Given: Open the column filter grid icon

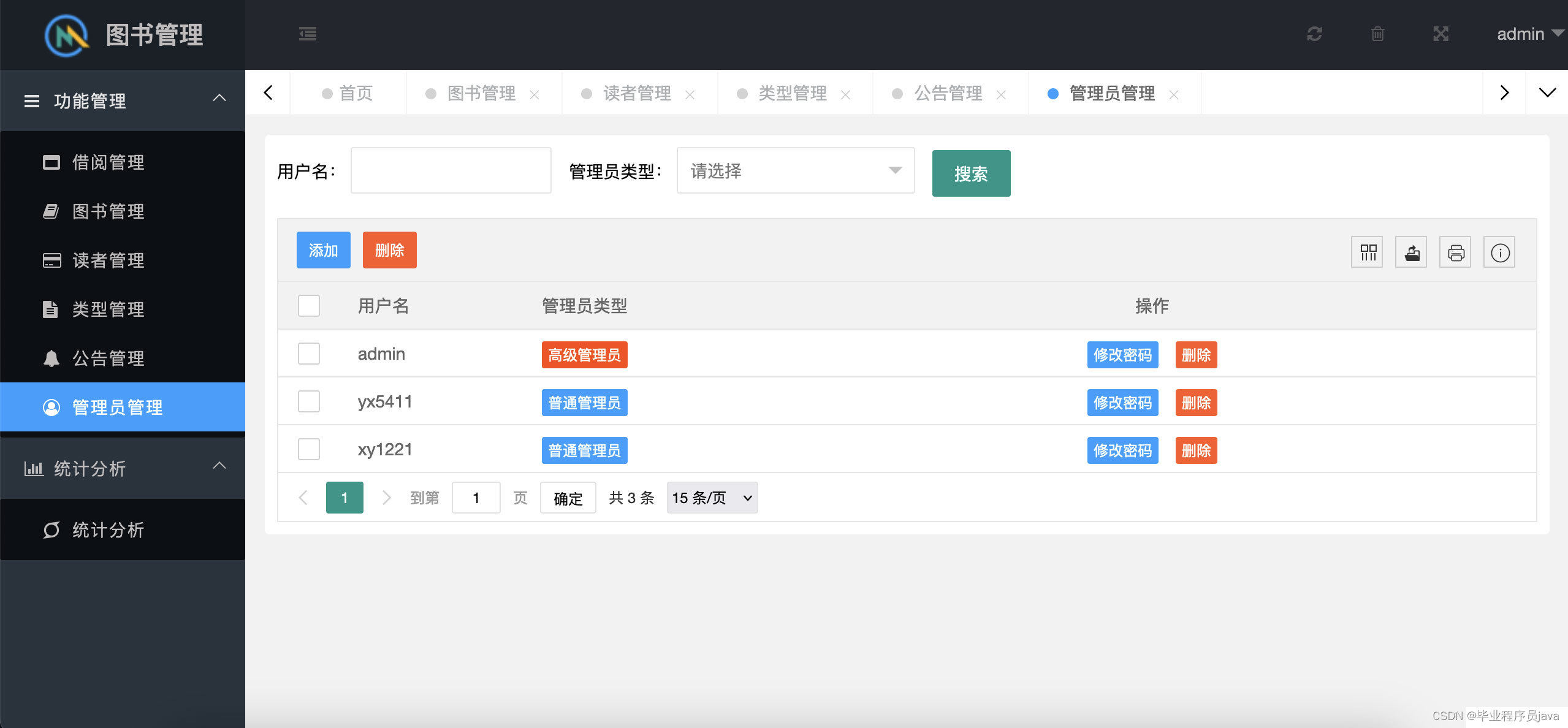Looking at the screenshot, I should pyautogui.click(x=1367, y=252).
